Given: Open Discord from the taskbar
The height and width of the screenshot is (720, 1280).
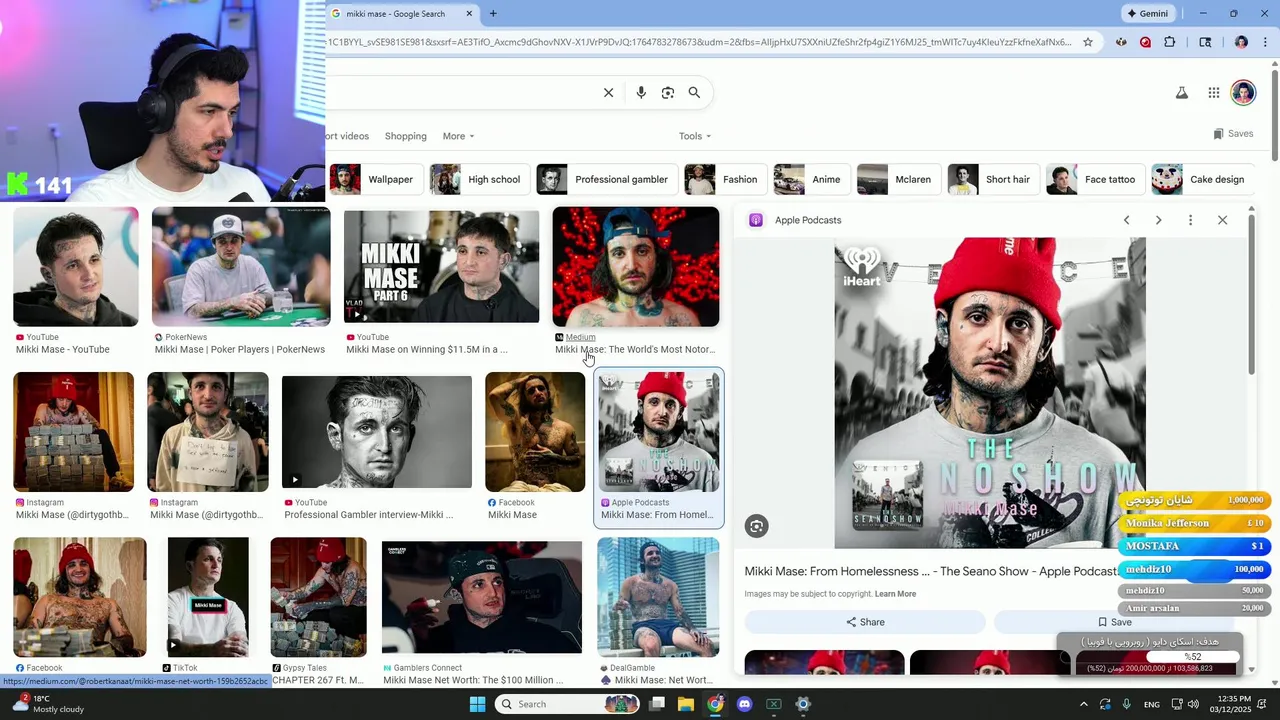Looking at the screenshot, I should click(744, 704).
